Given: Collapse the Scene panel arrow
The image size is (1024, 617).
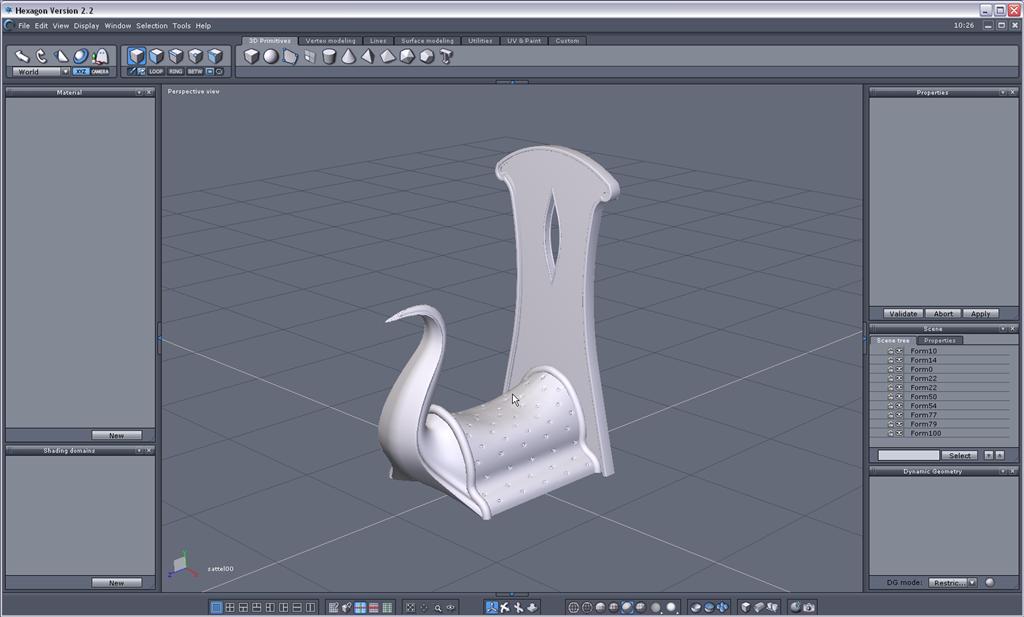Looking at the screenshot, I should tap(1002, 329).
